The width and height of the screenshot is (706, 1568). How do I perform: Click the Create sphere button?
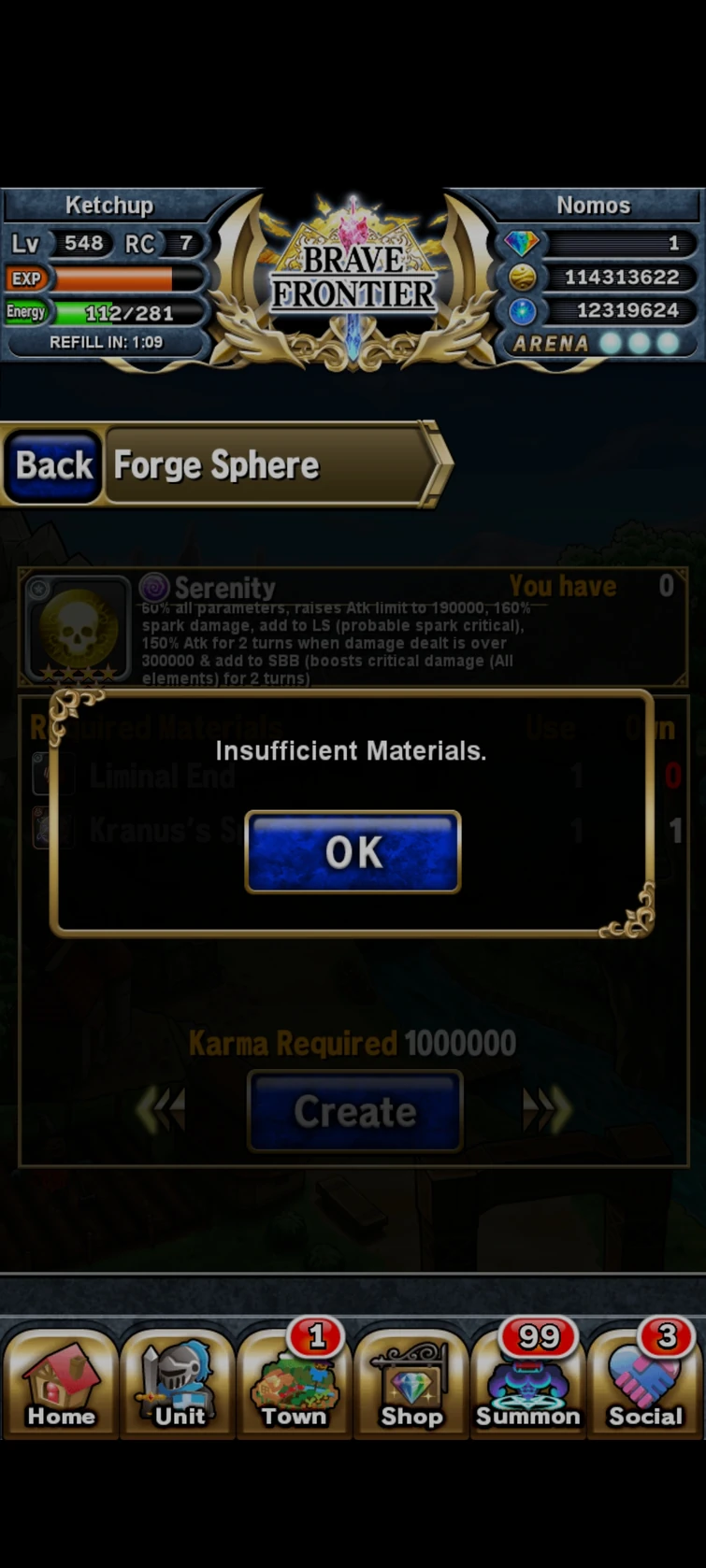point(354,1111)
